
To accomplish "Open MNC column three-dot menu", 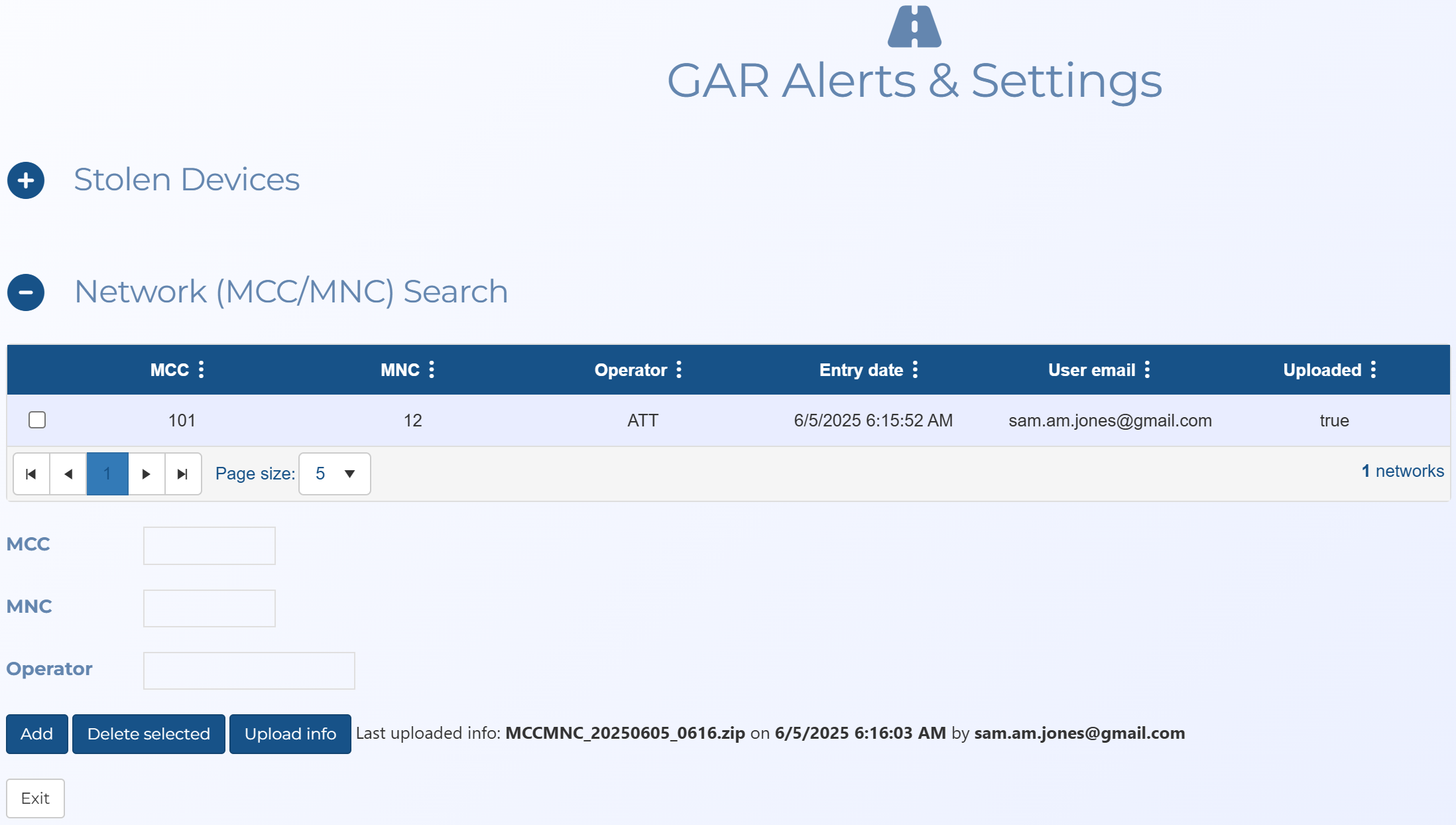I will point(432,369).
